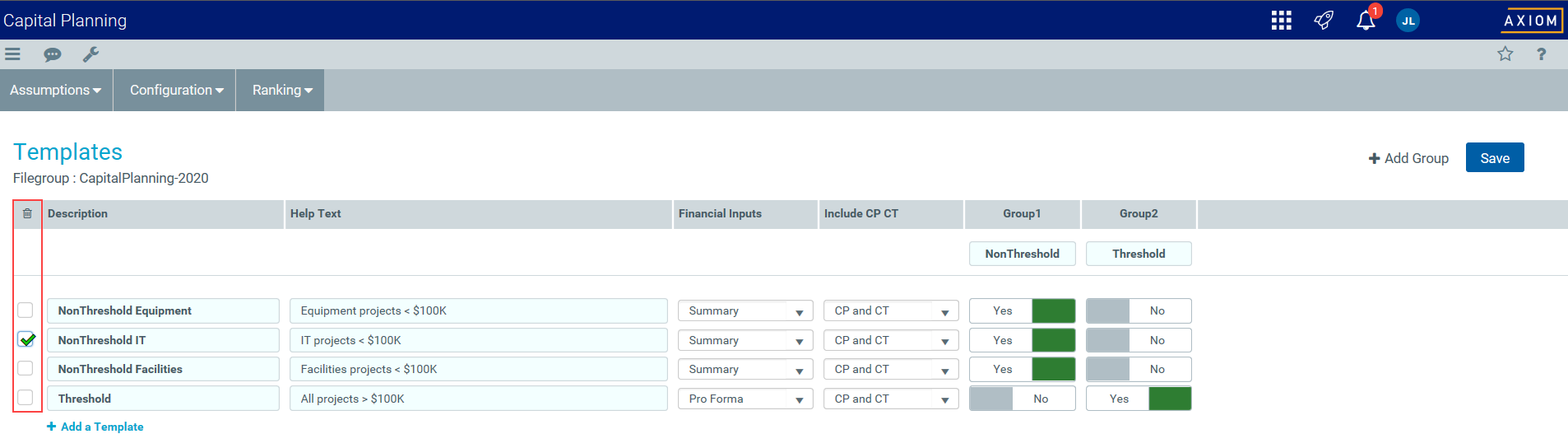Open the hamburger menu icon
Viewport: 1568px width, 448px height.
click(12, 54)
